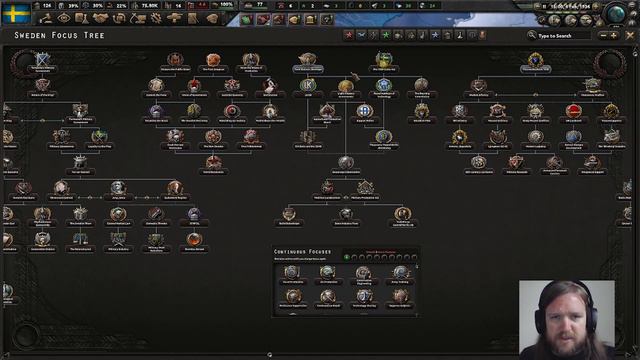Close the Sweden Focus Tree window
Screen dimensions: 640x360
630,36
